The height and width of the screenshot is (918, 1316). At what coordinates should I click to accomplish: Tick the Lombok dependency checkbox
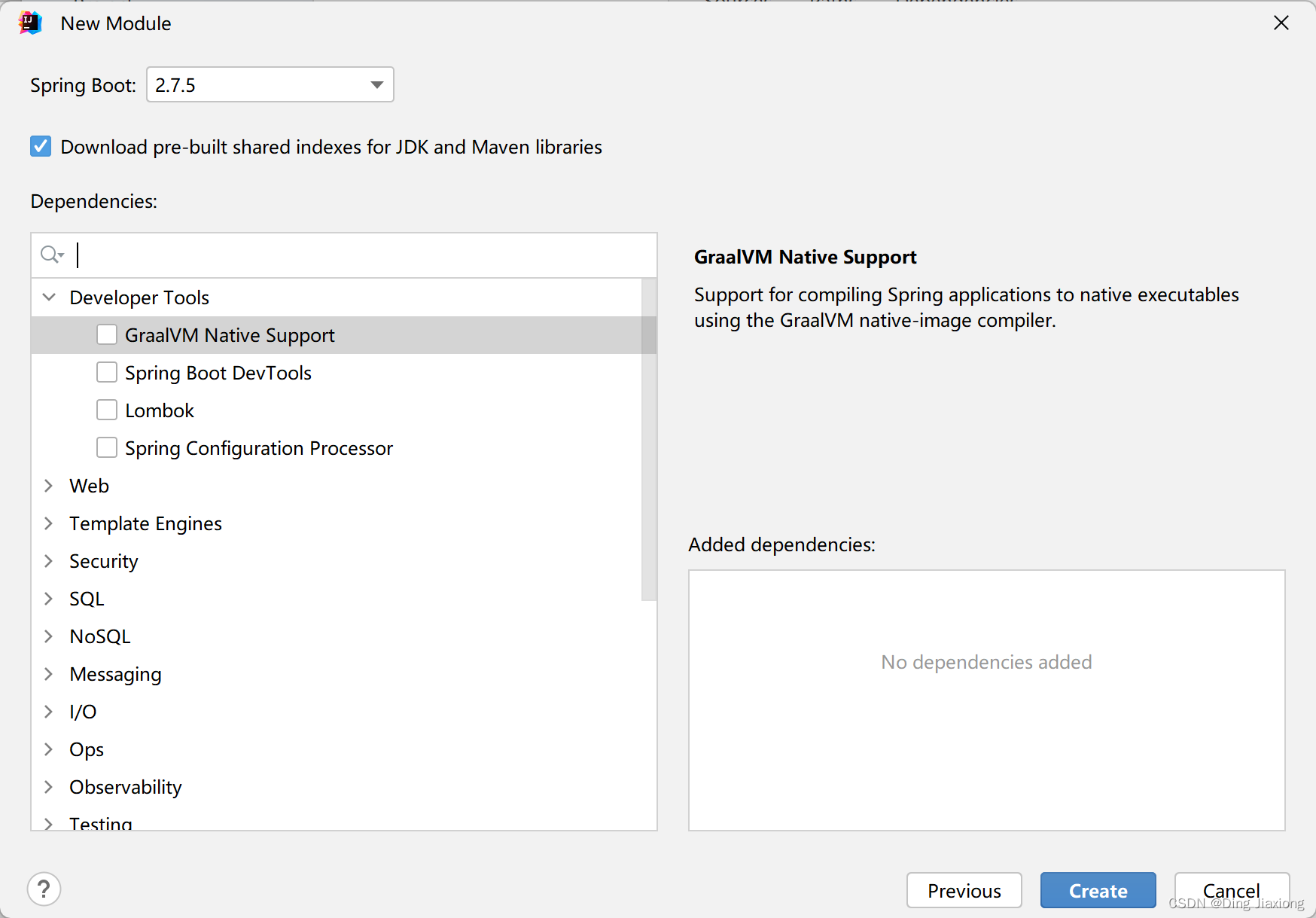click(107, 410)
